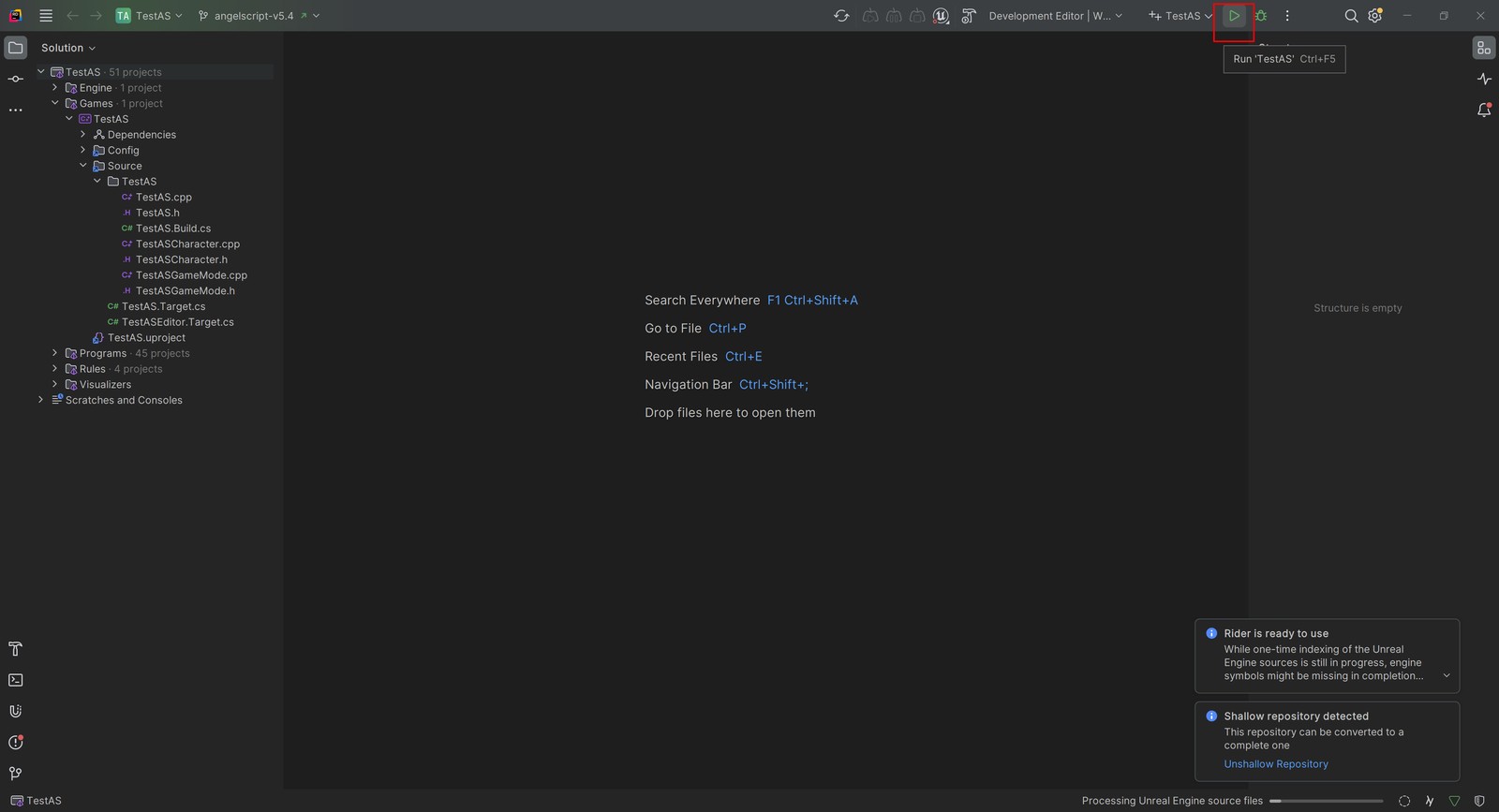Image resolution: width=1499 pixels, height=812 pixels.
Task: Click the green triangle status bar icon
Action: [x=1454, y=801]
